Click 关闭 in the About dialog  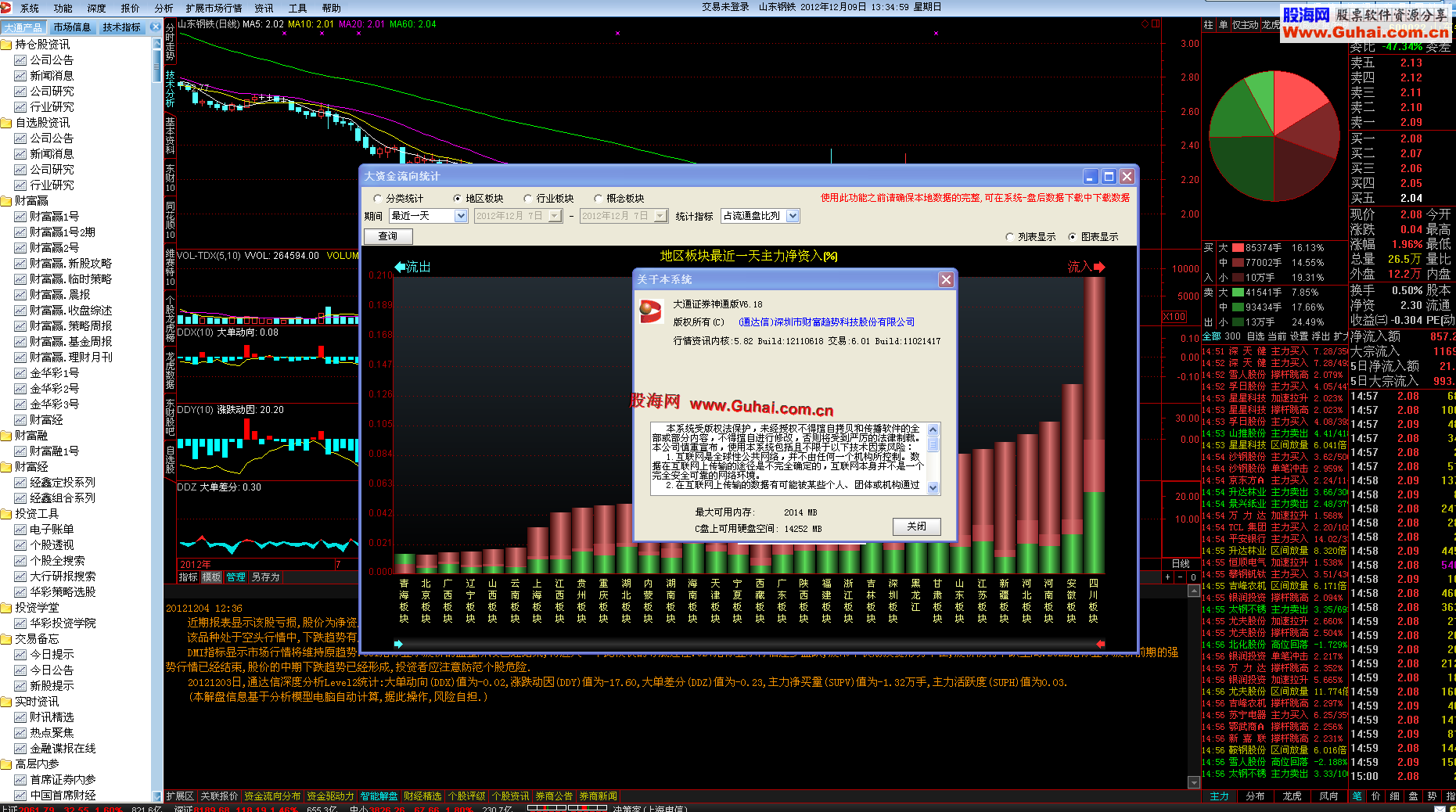(x=916, y=526)
